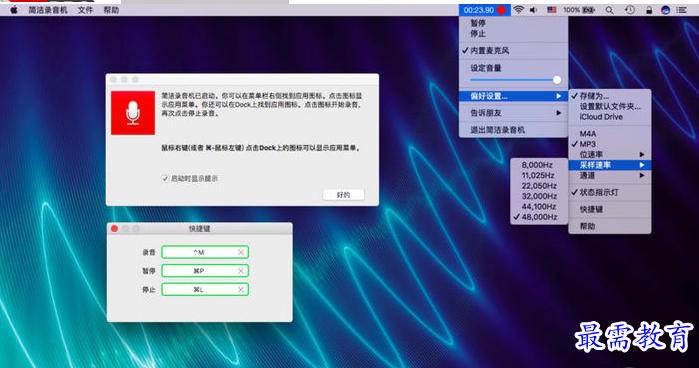Click the 设定音量 label
Viewport: 699px width, 368px height.
click(x=486, y=68)
